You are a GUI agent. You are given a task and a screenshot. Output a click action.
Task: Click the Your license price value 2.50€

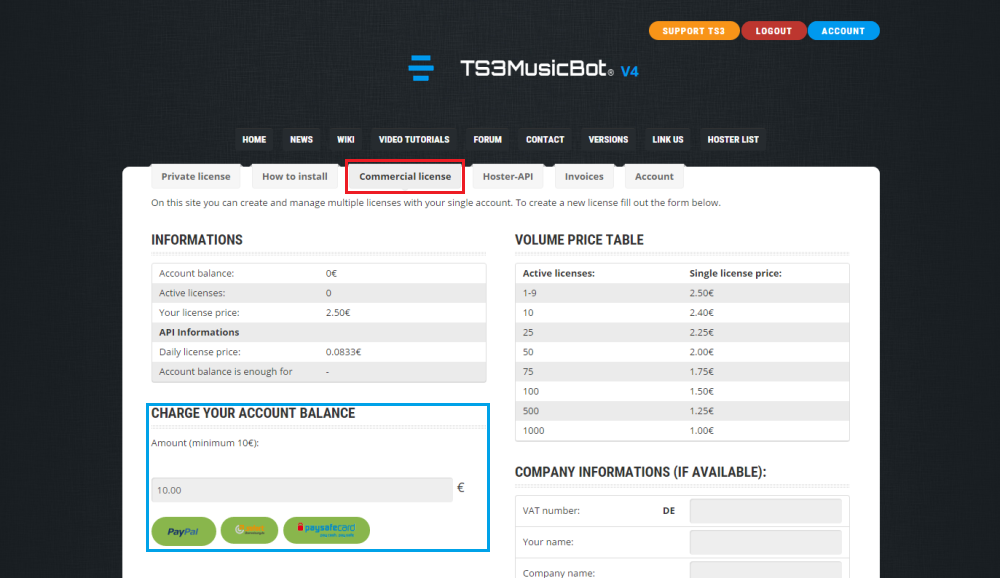338,313
